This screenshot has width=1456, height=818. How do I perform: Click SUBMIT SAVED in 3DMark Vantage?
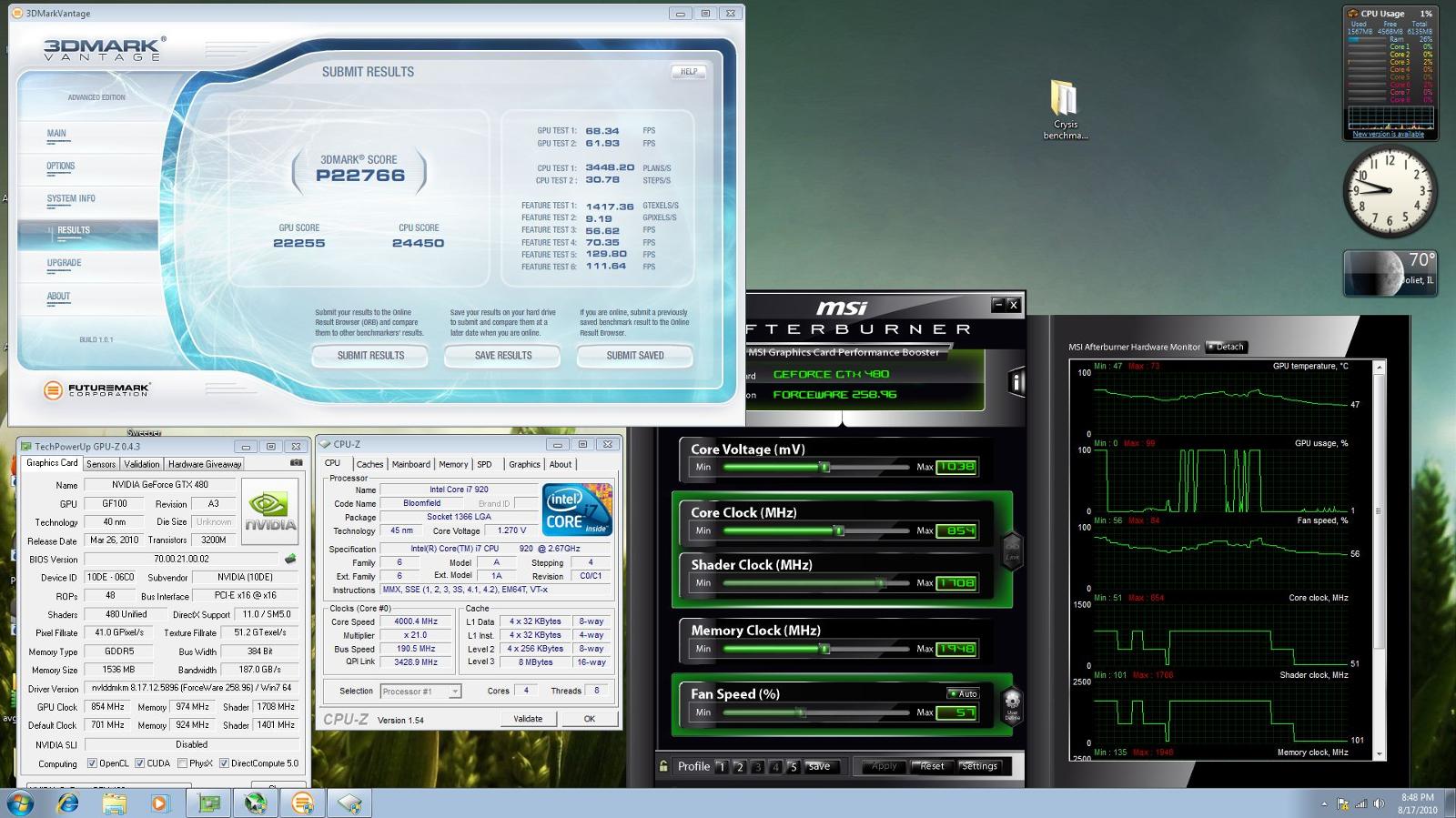[635, 356]
